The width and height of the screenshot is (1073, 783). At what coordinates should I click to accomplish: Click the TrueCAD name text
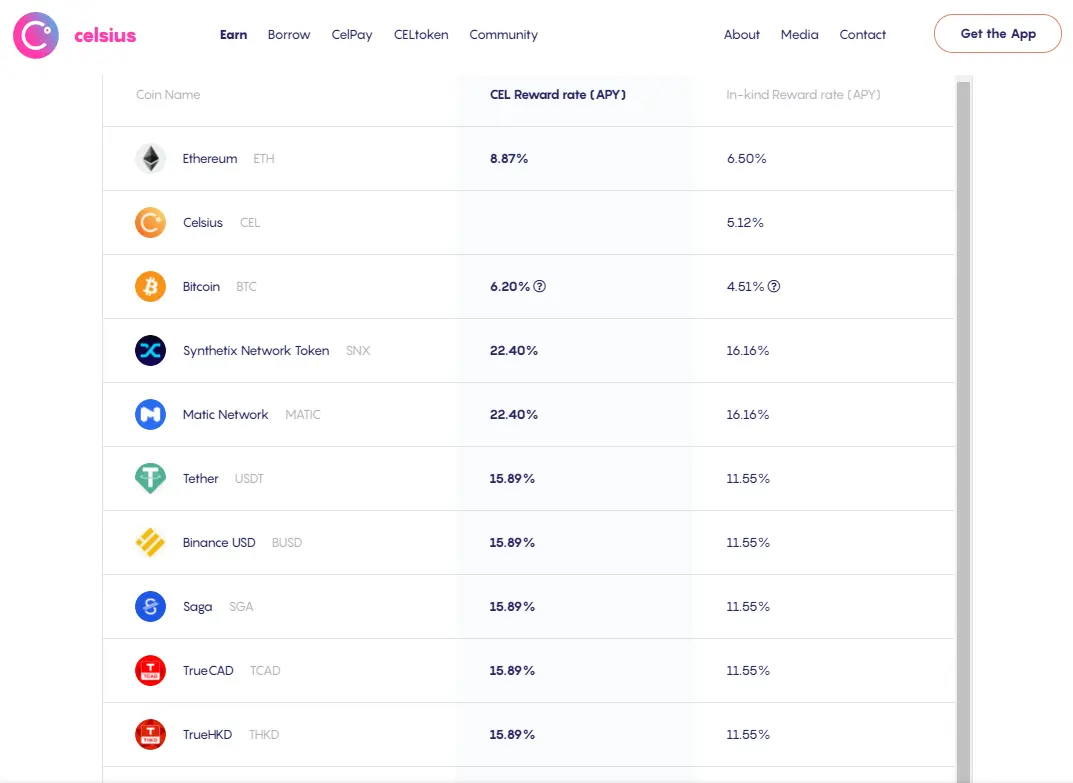[208, 671]
